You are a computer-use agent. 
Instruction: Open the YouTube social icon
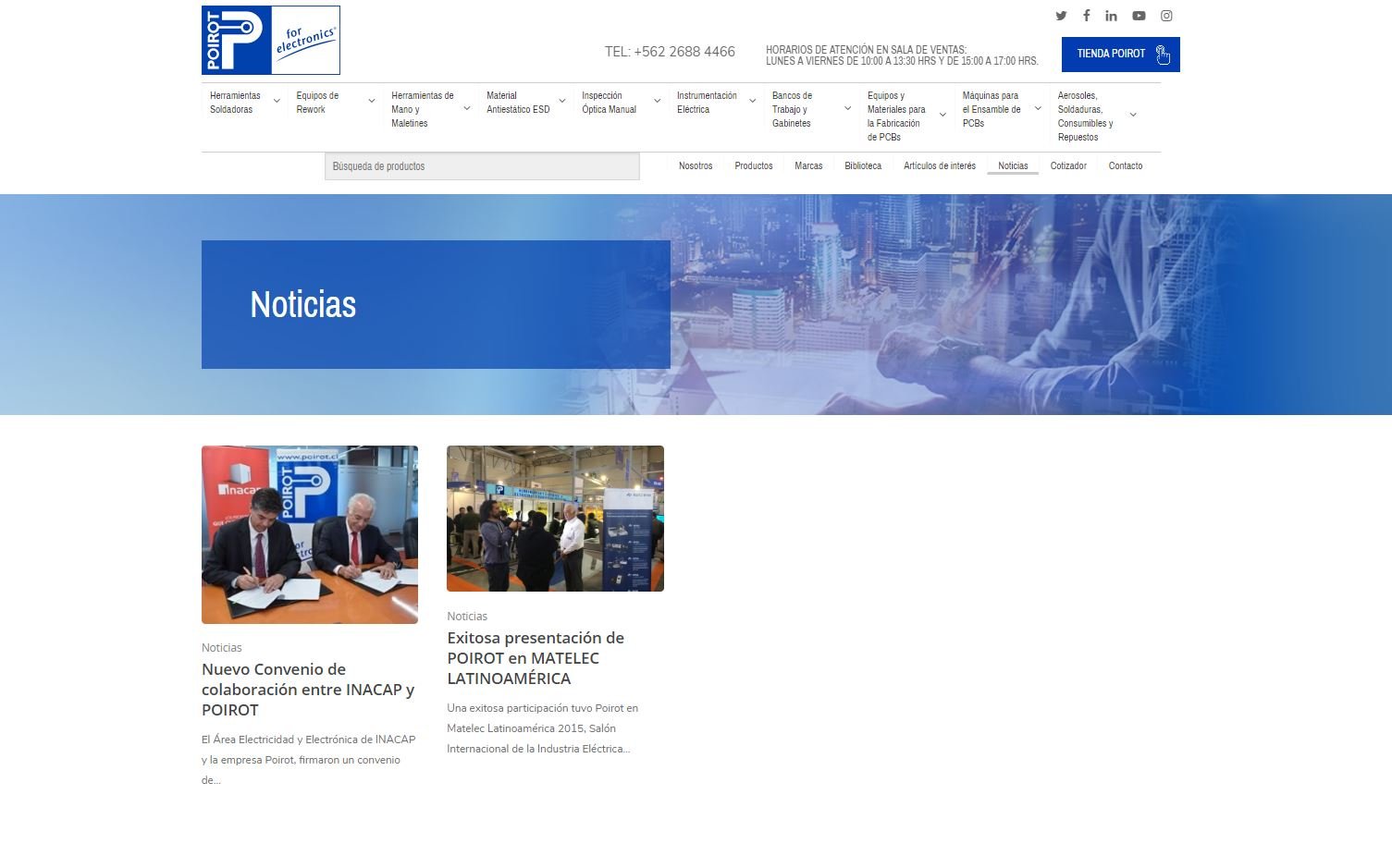click(1139, 16)
